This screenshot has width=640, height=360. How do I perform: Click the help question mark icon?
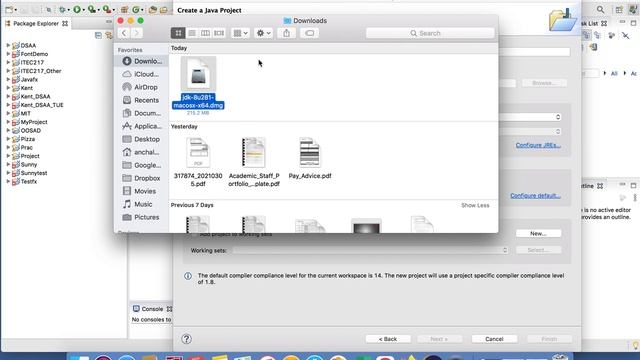(187, 339)
